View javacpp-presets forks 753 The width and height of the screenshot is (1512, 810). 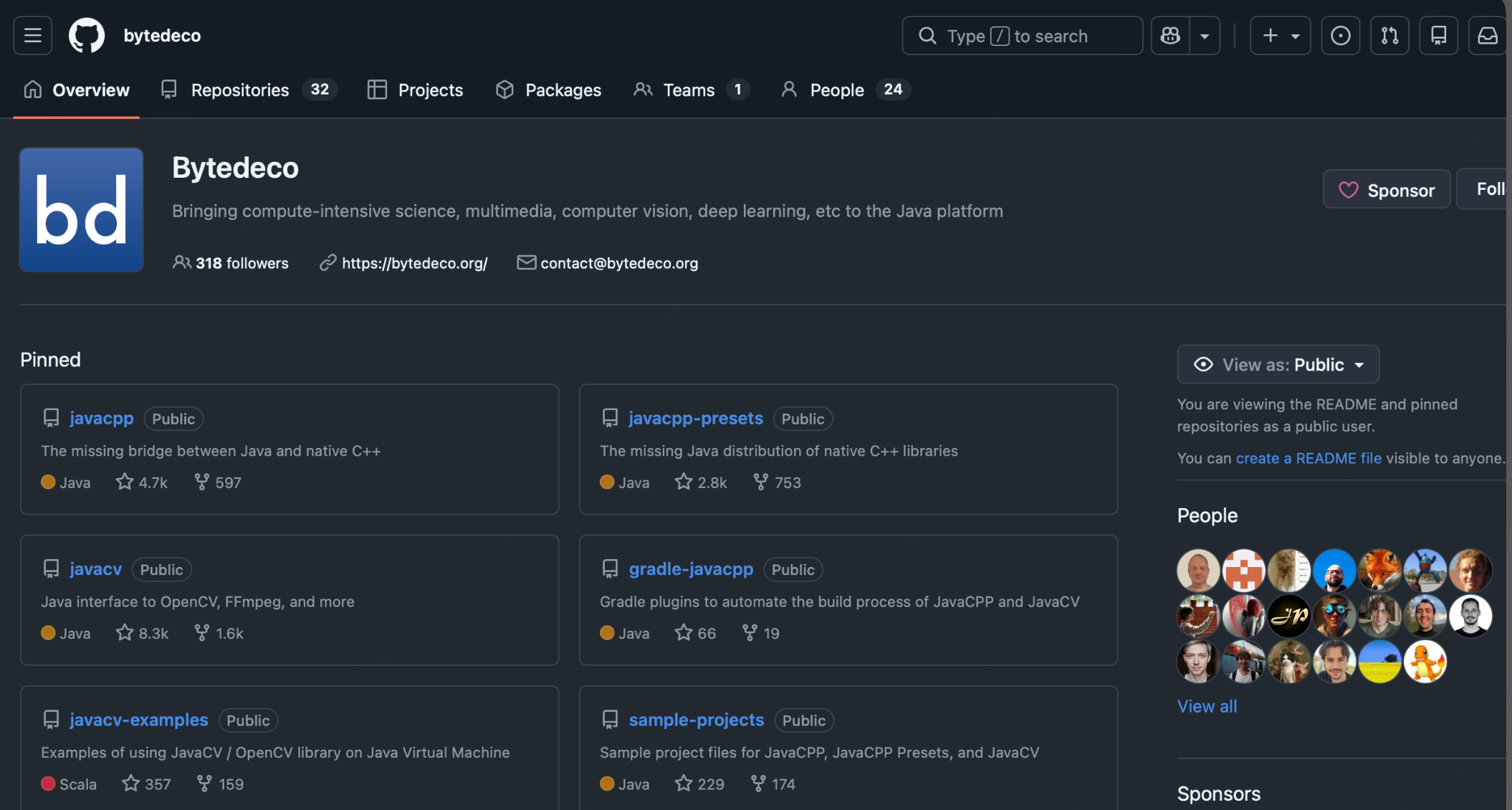pyautogui.click(x=777, y=482)
